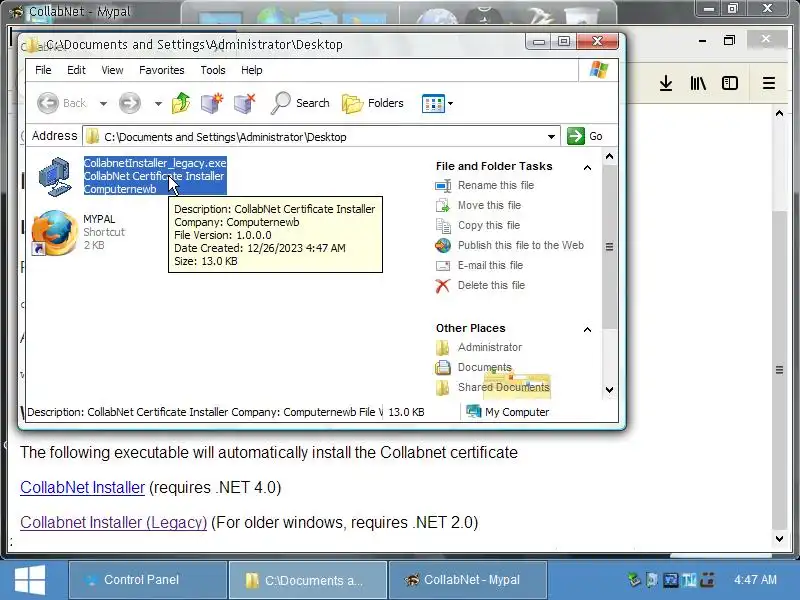Select the MYPAL shortcut icon
This screenshot has height=600, width=800.
[x=54, y=233]
